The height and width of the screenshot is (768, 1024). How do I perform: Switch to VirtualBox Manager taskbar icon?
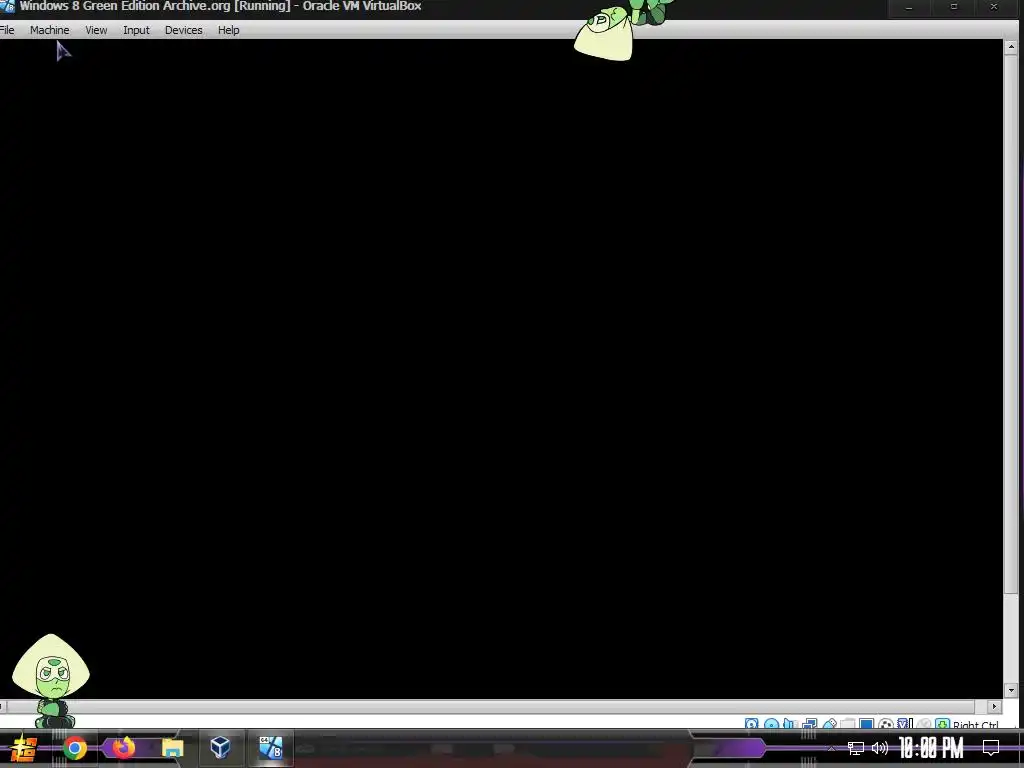click(x=220, y=747)
